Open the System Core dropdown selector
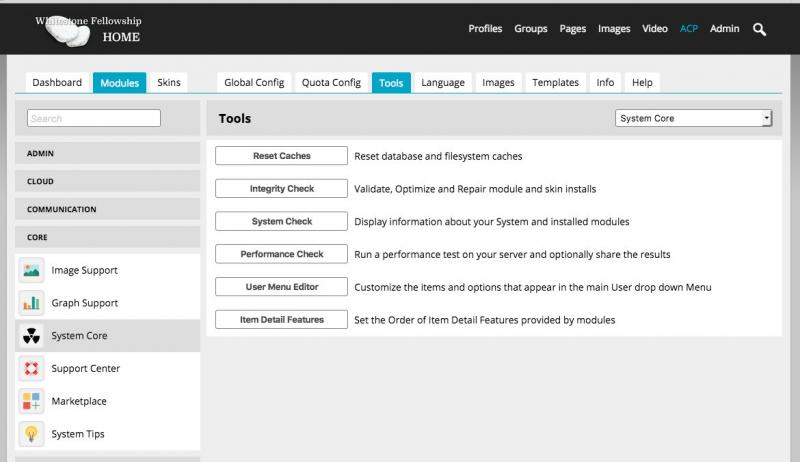Viewport: 800px width, 462px height. coord(693,118)
